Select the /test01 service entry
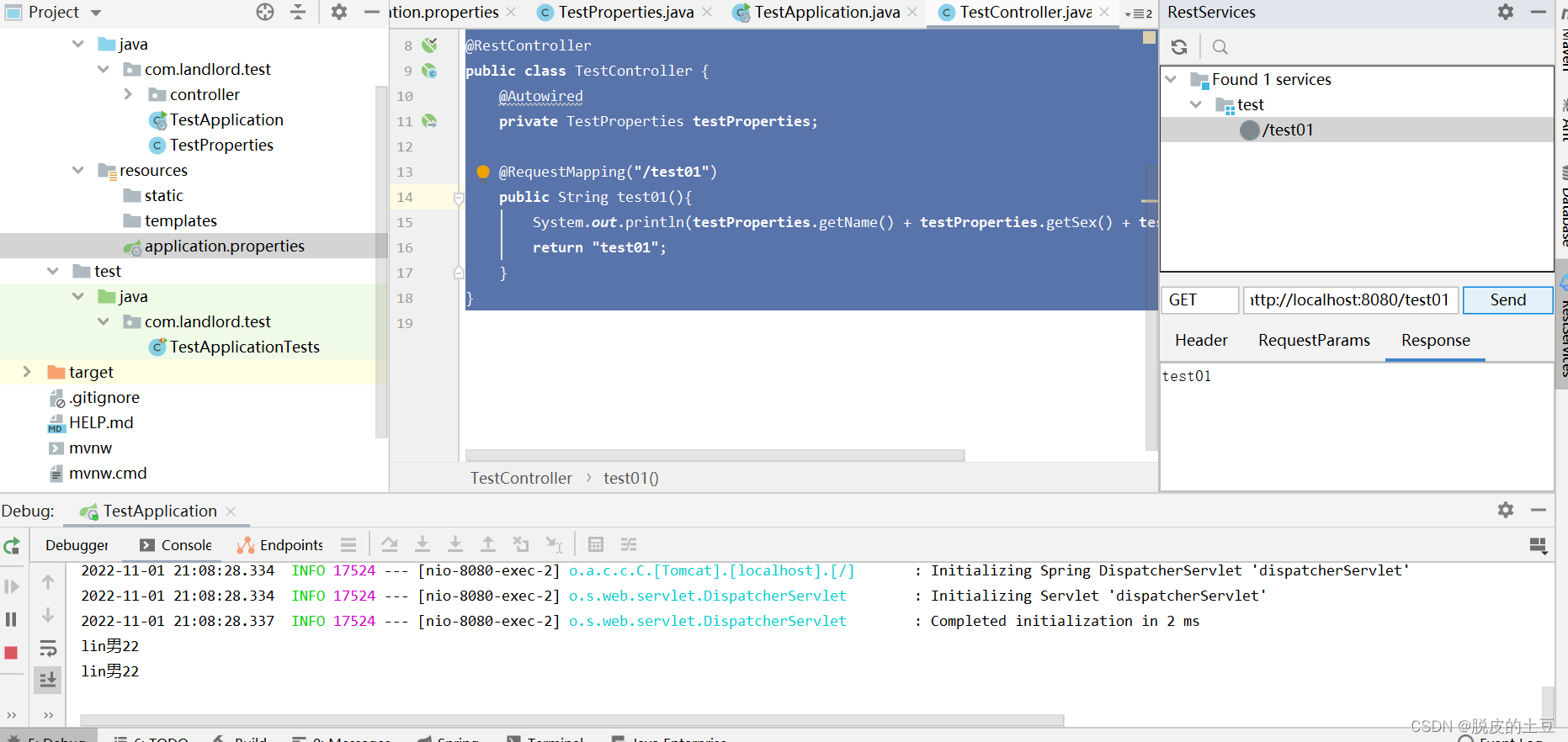1568x742 pixels. [1357, 130]
